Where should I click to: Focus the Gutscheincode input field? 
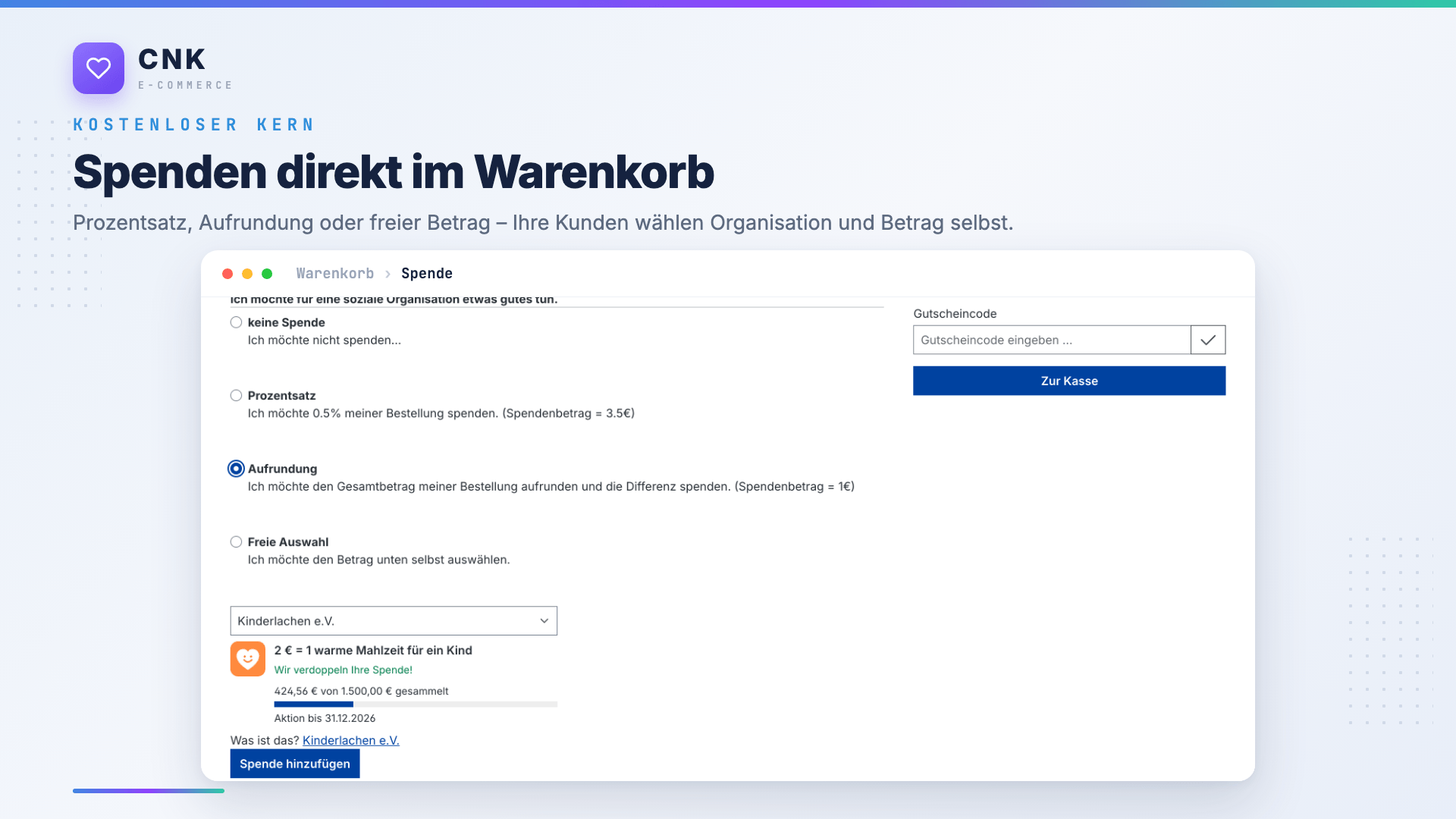tap(1052, 340)
